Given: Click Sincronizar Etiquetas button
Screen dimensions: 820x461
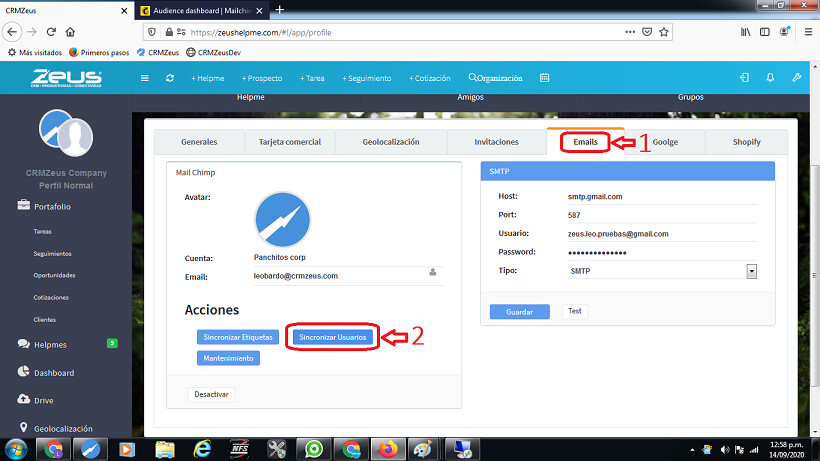Looking at the screenshot, I should point(238,337).
